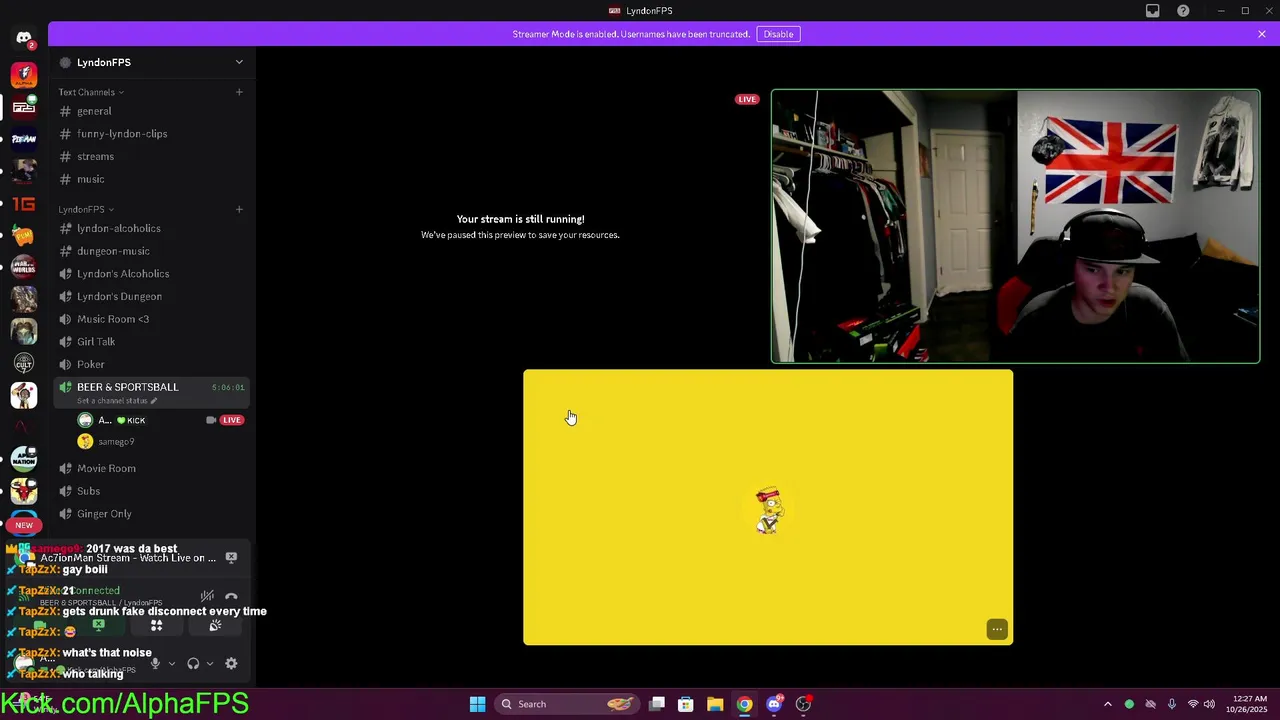Open the Cult server icon
1280x720 pixels.
pos(24,363)
